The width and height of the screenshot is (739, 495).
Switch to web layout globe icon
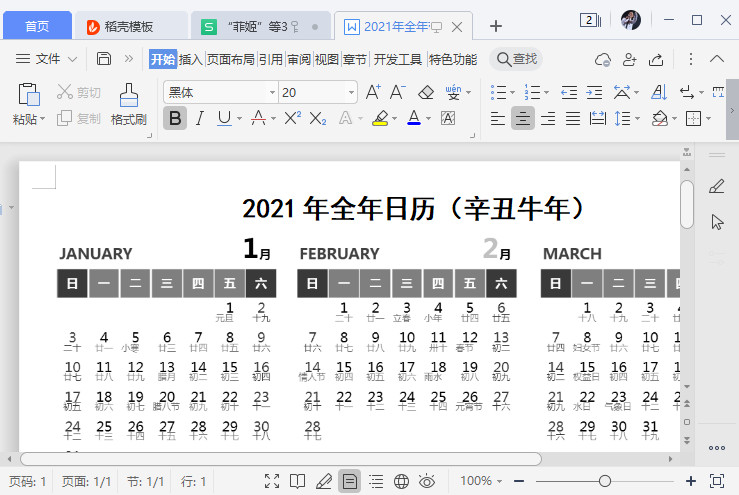pos(401,481)
